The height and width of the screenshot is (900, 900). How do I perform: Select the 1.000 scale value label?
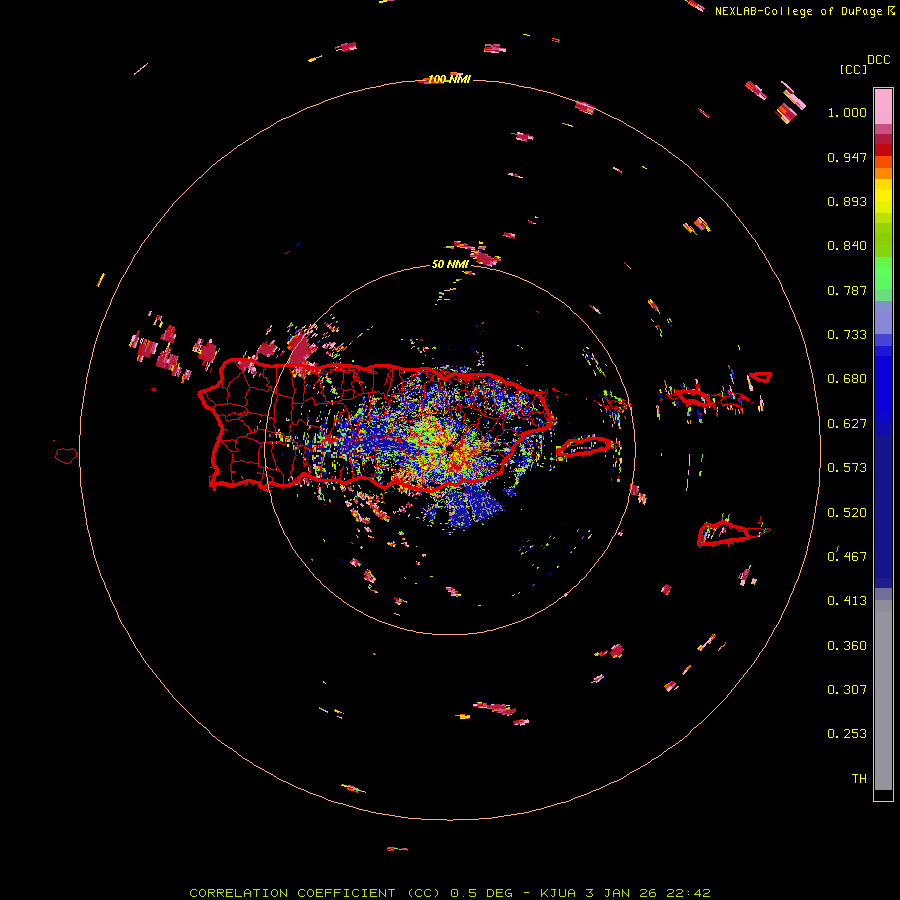pyautogui.click(x=847, y=112)
